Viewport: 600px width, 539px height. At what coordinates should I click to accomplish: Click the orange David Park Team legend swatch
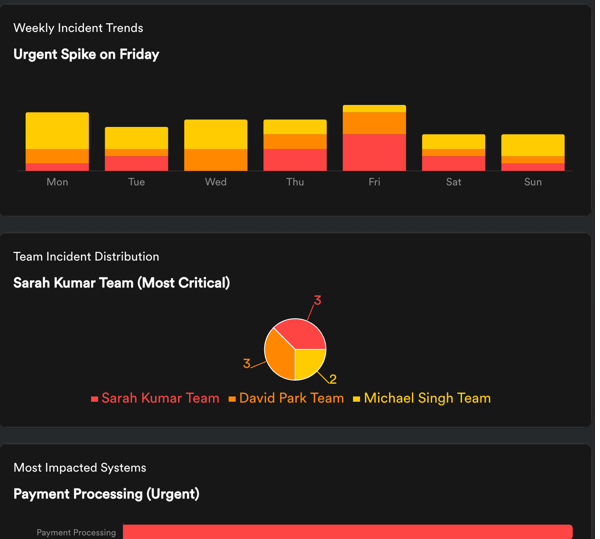tap(233, 399)
